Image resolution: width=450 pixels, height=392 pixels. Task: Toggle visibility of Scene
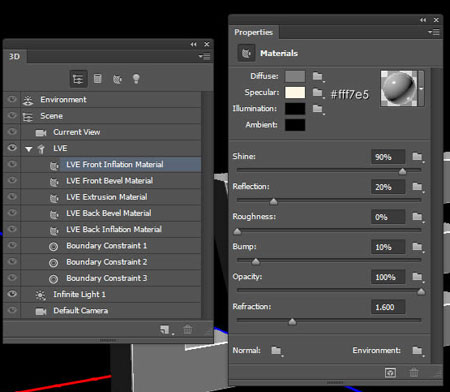(12, 115)
